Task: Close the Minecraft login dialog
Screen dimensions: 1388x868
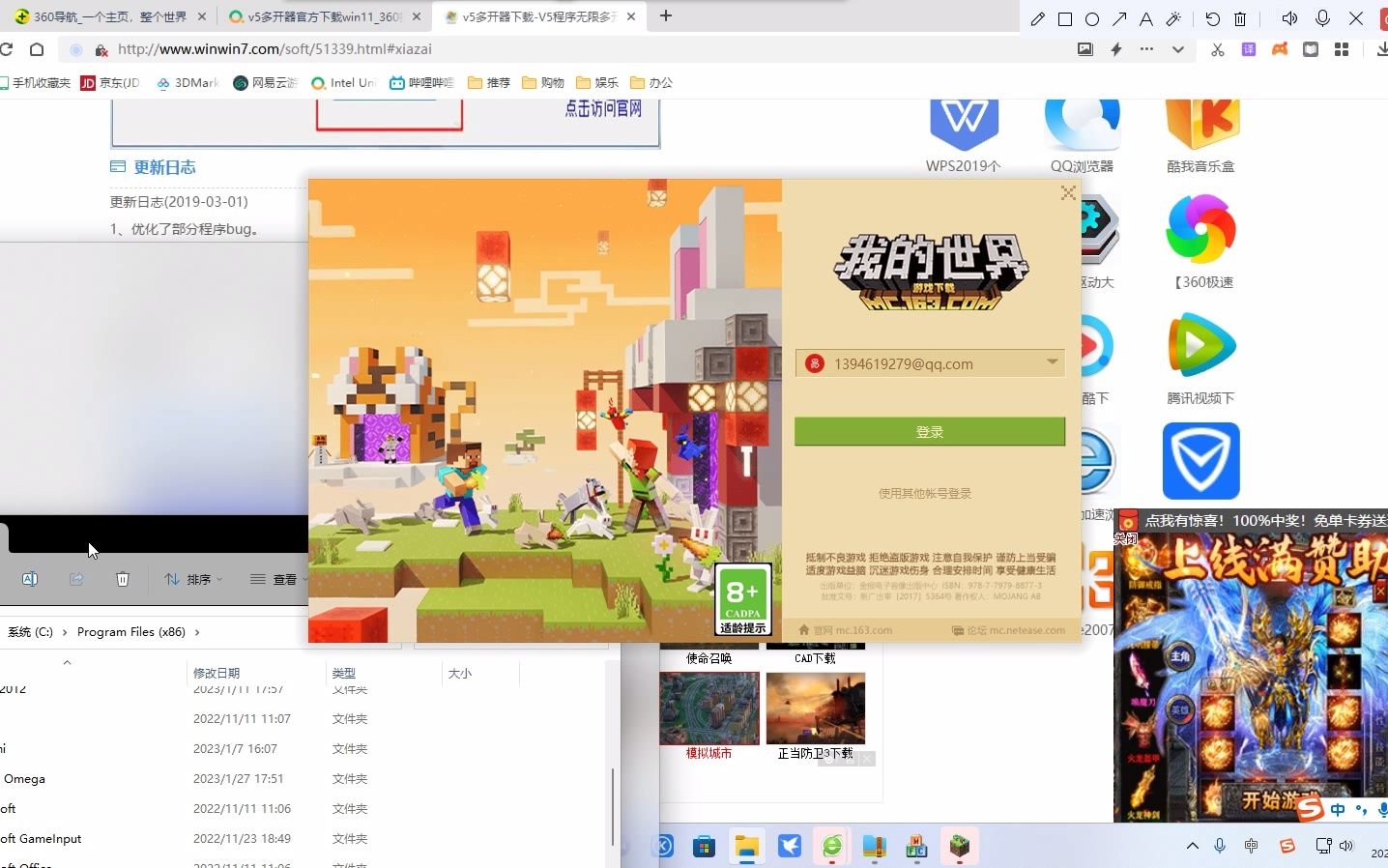Action: coord(1068,192)
